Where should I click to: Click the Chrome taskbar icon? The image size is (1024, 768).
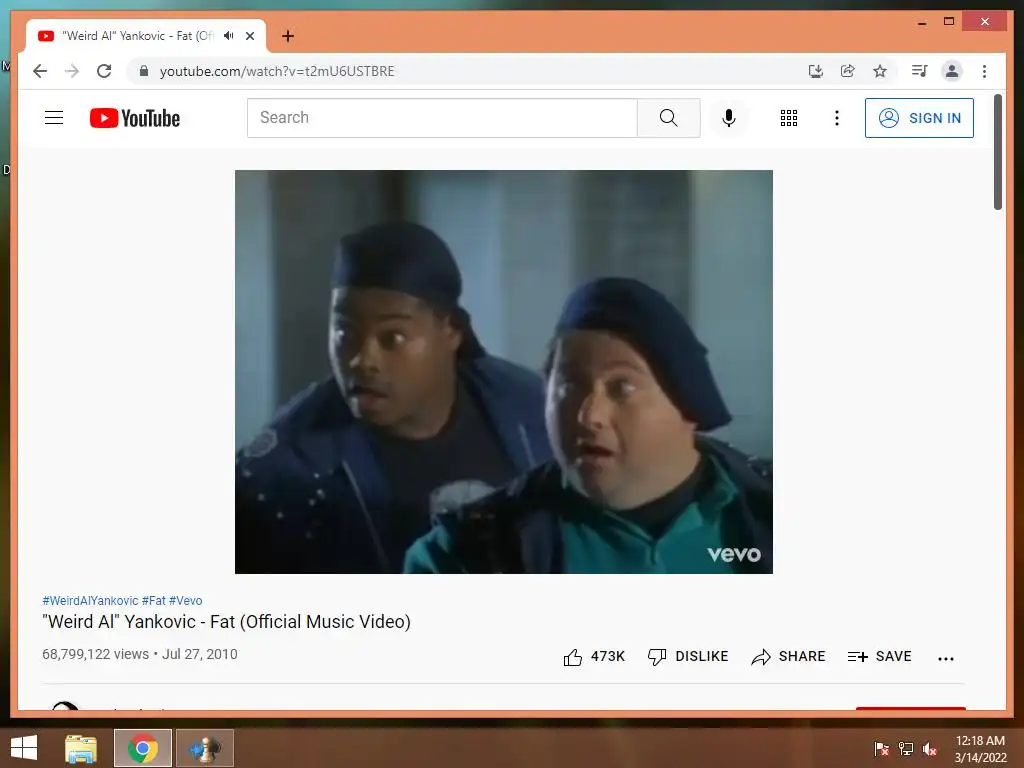coord(143,748)
